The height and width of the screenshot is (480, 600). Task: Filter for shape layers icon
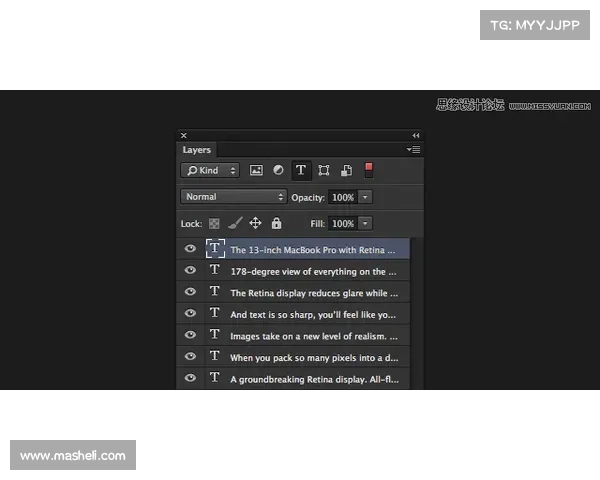(324, 170)
